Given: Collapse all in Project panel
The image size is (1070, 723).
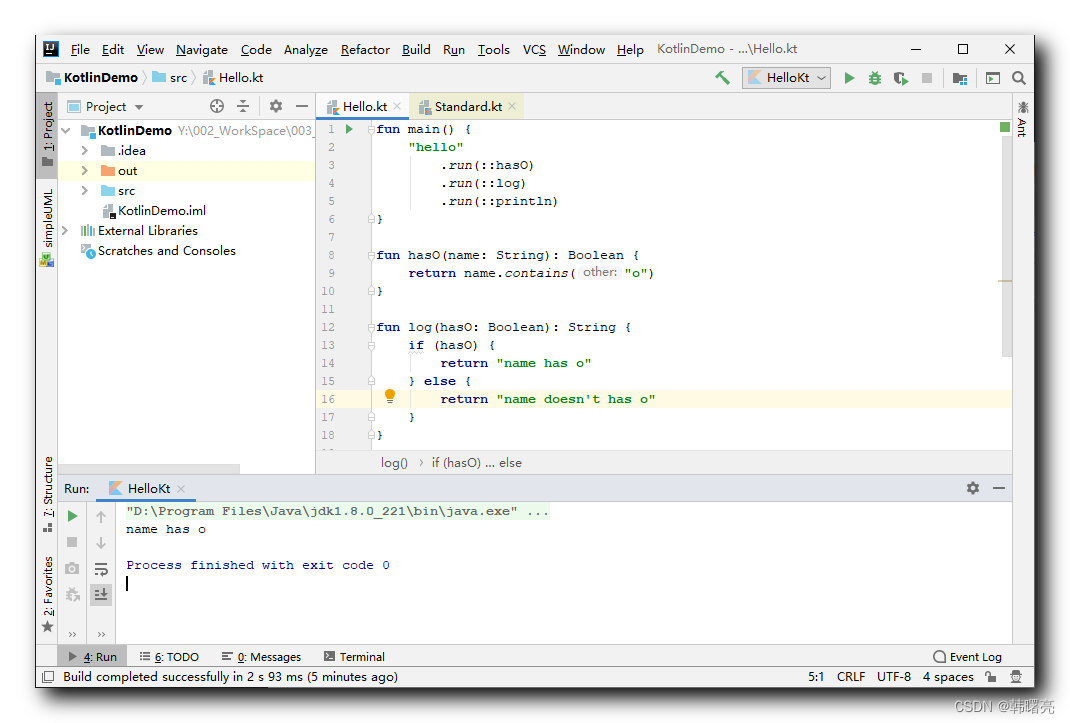Looking at the screenshot, I should tap(243, 106).
